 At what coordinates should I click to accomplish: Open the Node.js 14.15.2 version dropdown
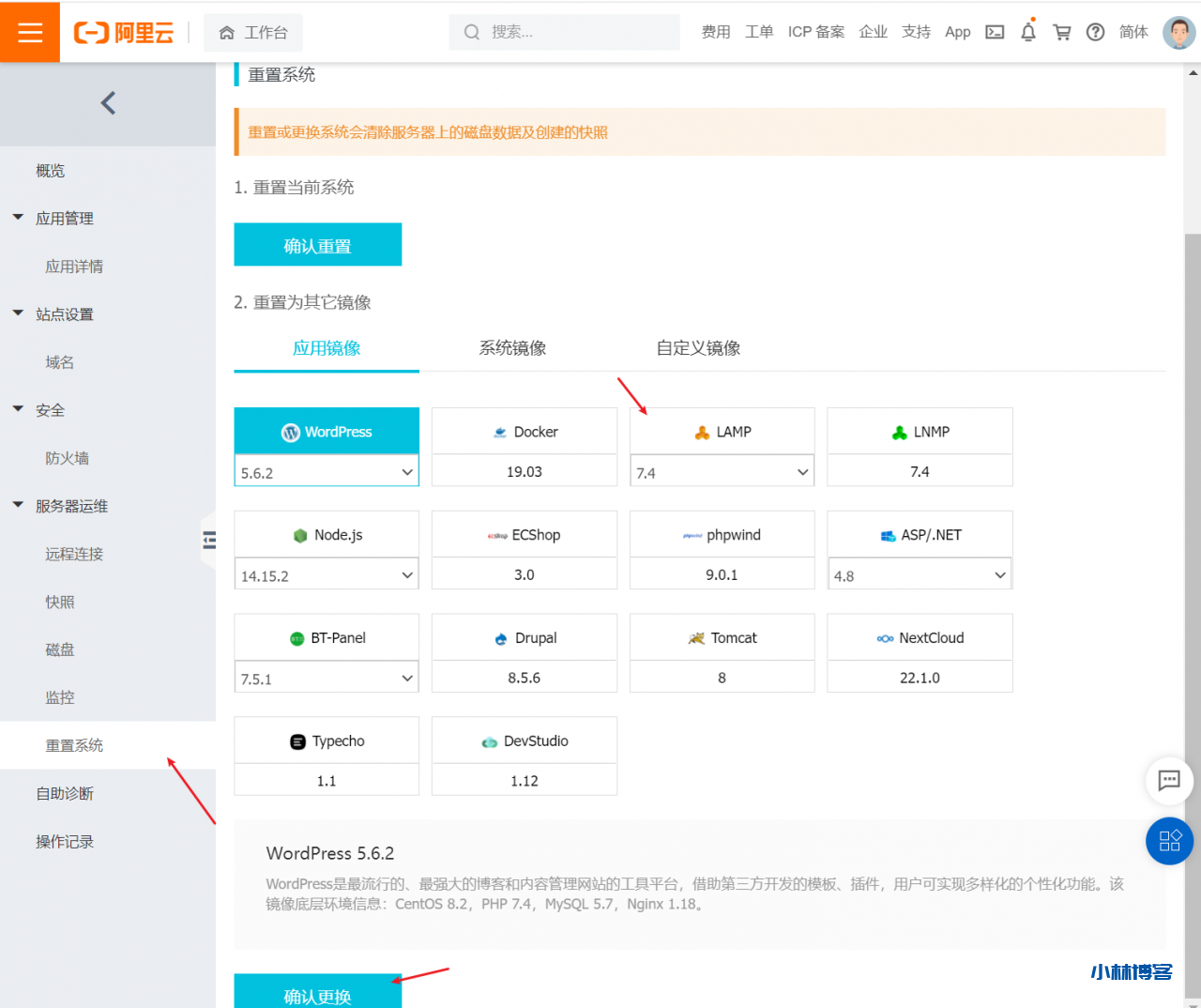pyautogui.click(x=327, y=574)
